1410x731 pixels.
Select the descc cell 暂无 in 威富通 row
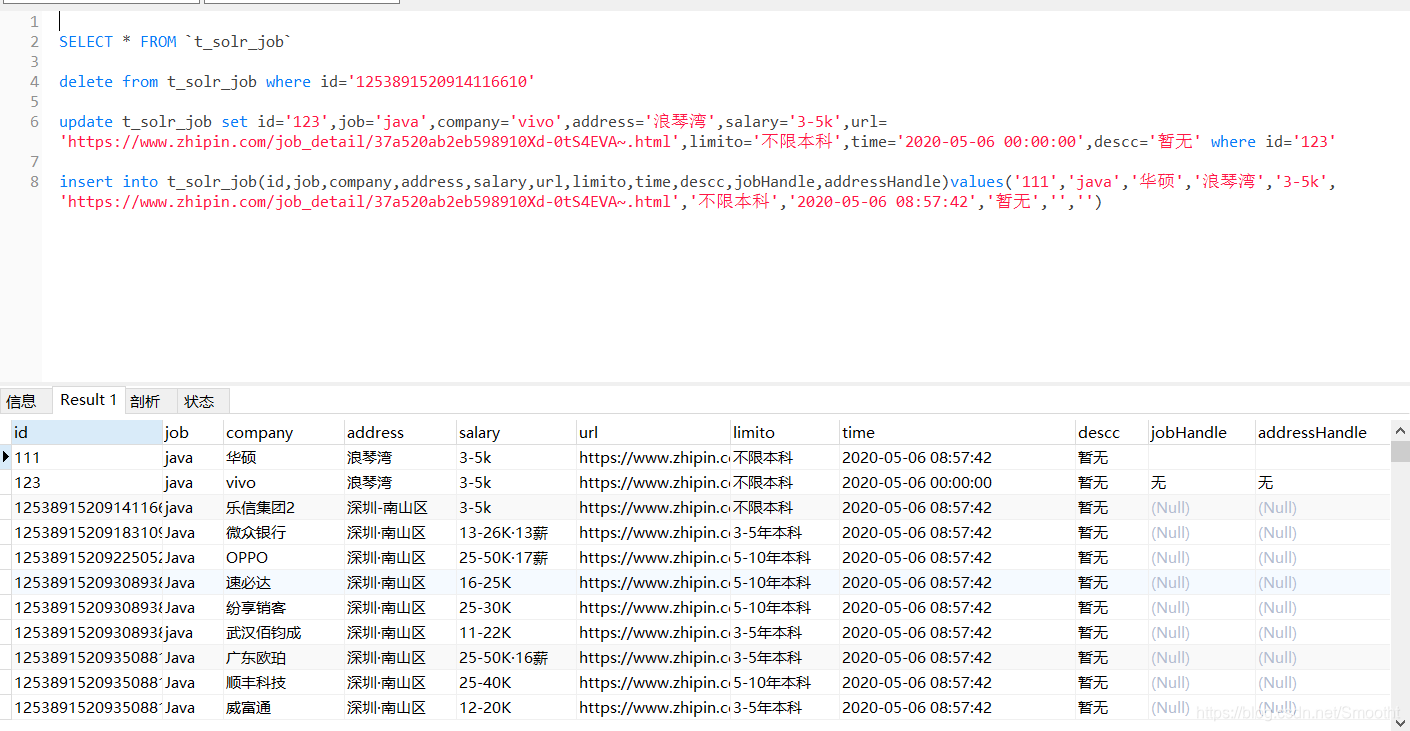[x=1111, y=707]
